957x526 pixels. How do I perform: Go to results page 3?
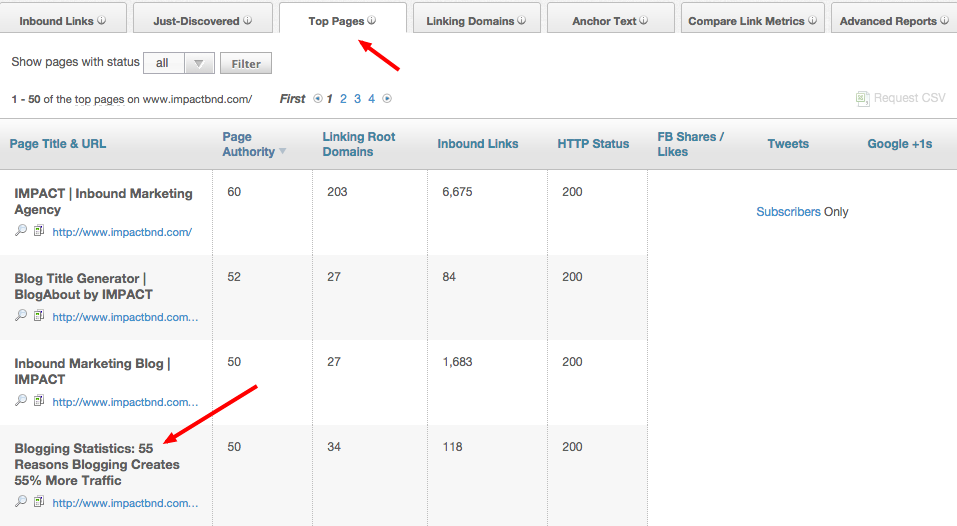357,98
